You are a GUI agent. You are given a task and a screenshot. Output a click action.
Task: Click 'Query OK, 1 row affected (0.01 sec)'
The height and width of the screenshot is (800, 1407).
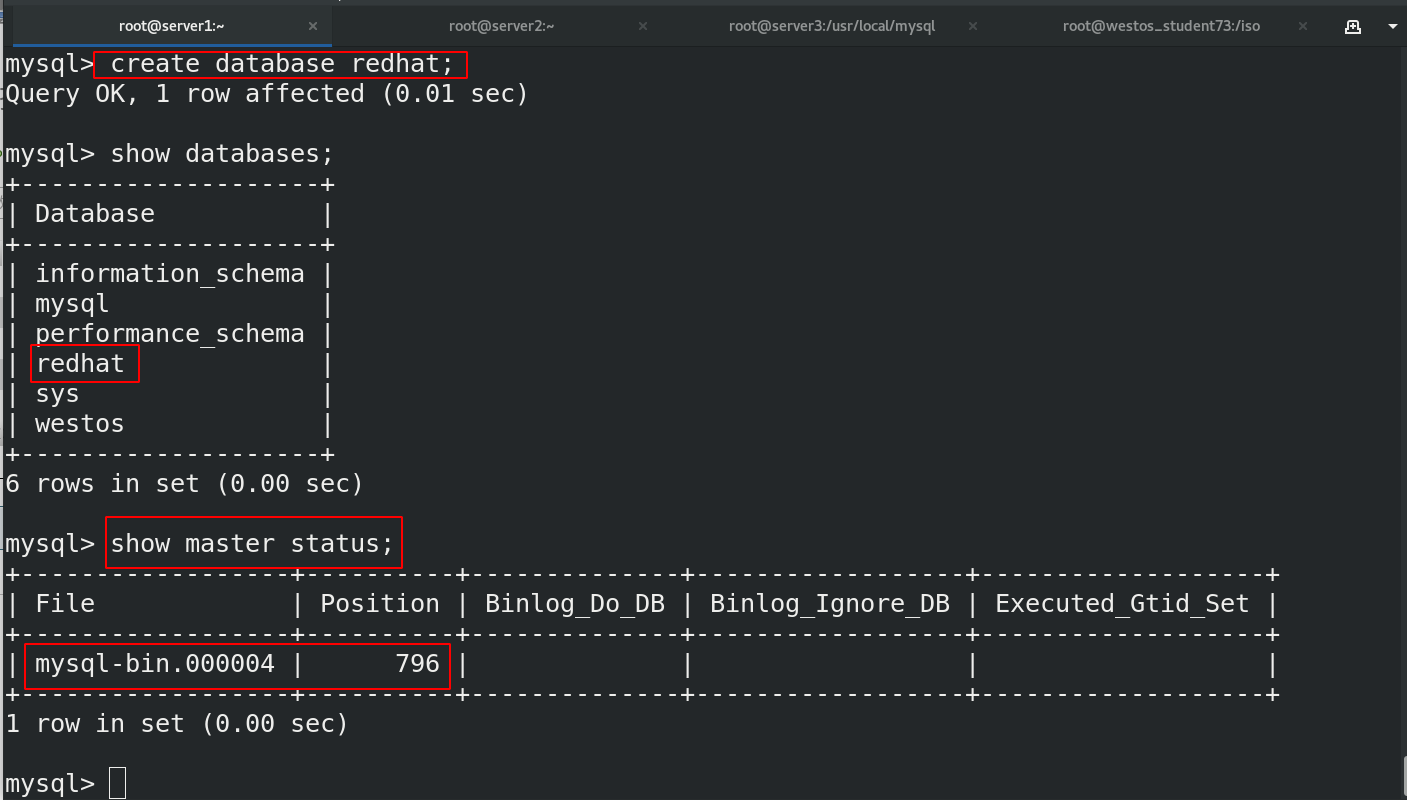point(267,94)
